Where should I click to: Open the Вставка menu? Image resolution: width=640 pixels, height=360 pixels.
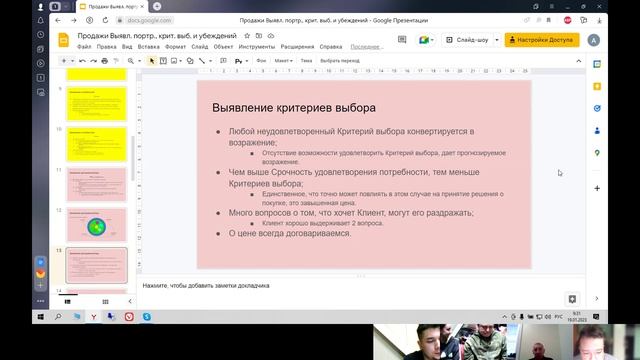point(149,47)
